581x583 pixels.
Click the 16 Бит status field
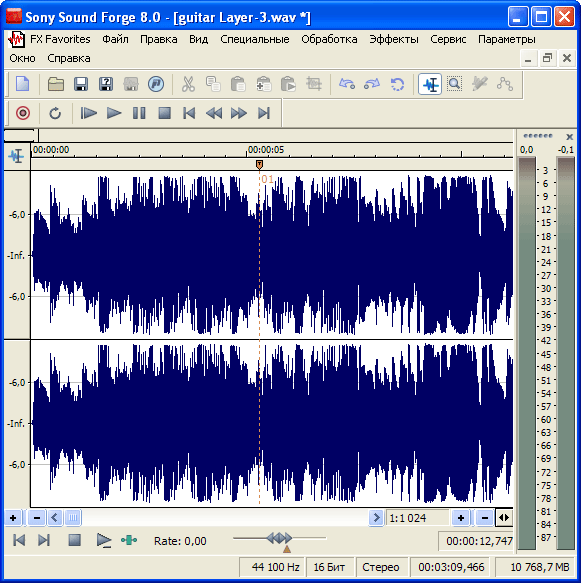tap(329, 567)
